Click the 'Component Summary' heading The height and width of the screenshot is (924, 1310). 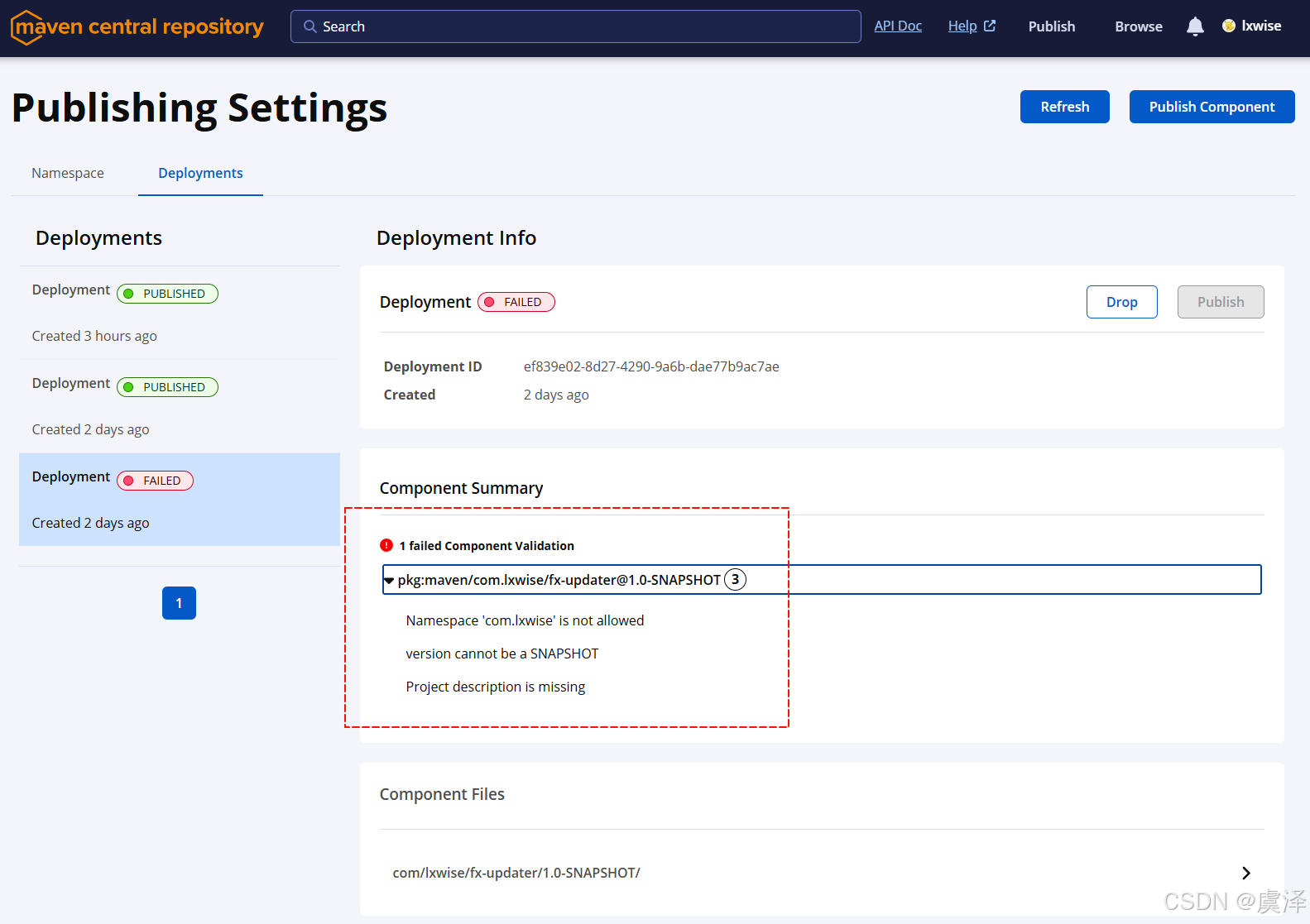point(461,488)
